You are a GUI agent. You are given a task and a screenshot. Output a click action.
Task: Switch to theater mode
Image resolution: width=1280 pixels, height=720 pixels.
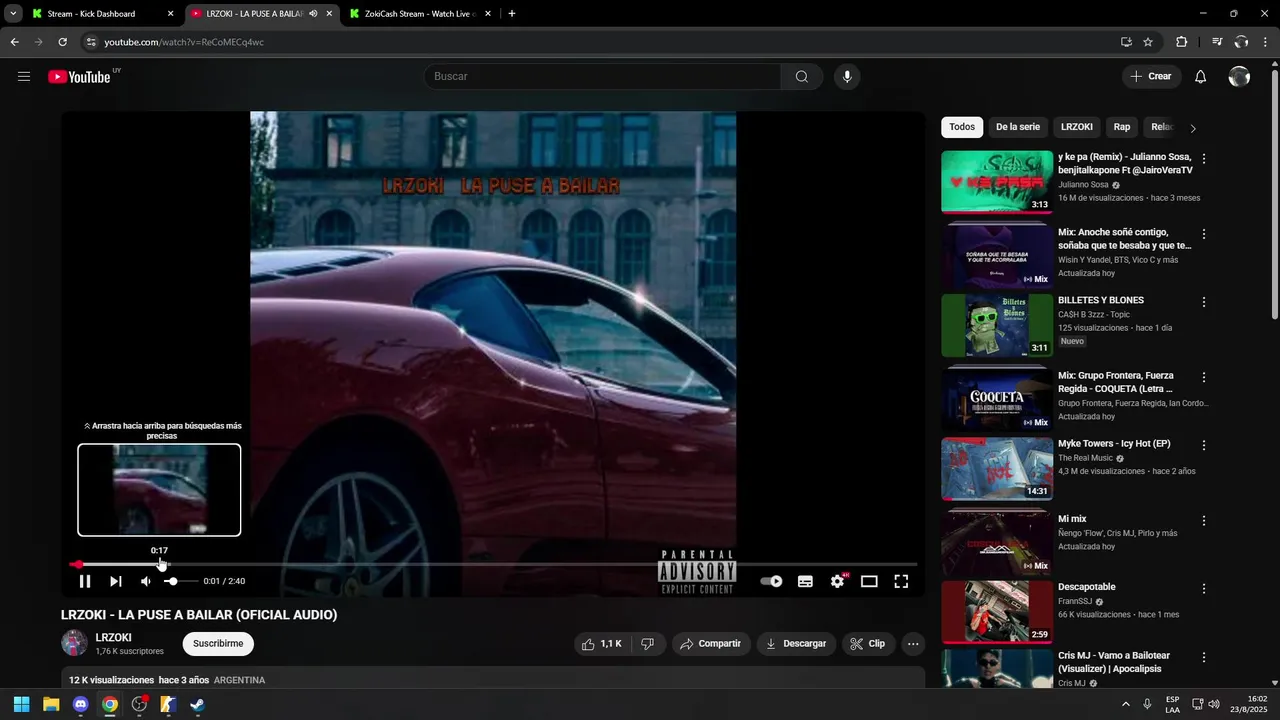869,581
